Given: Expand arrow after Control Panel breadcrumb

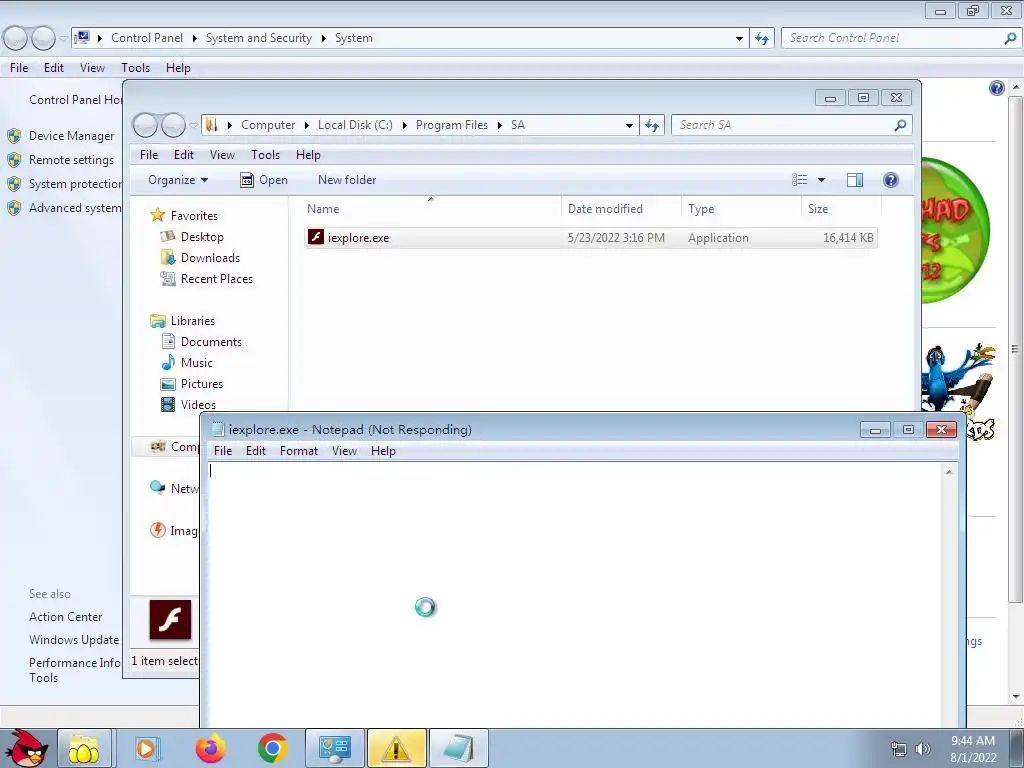Looking at the screenshot, I should coord(195,39).
